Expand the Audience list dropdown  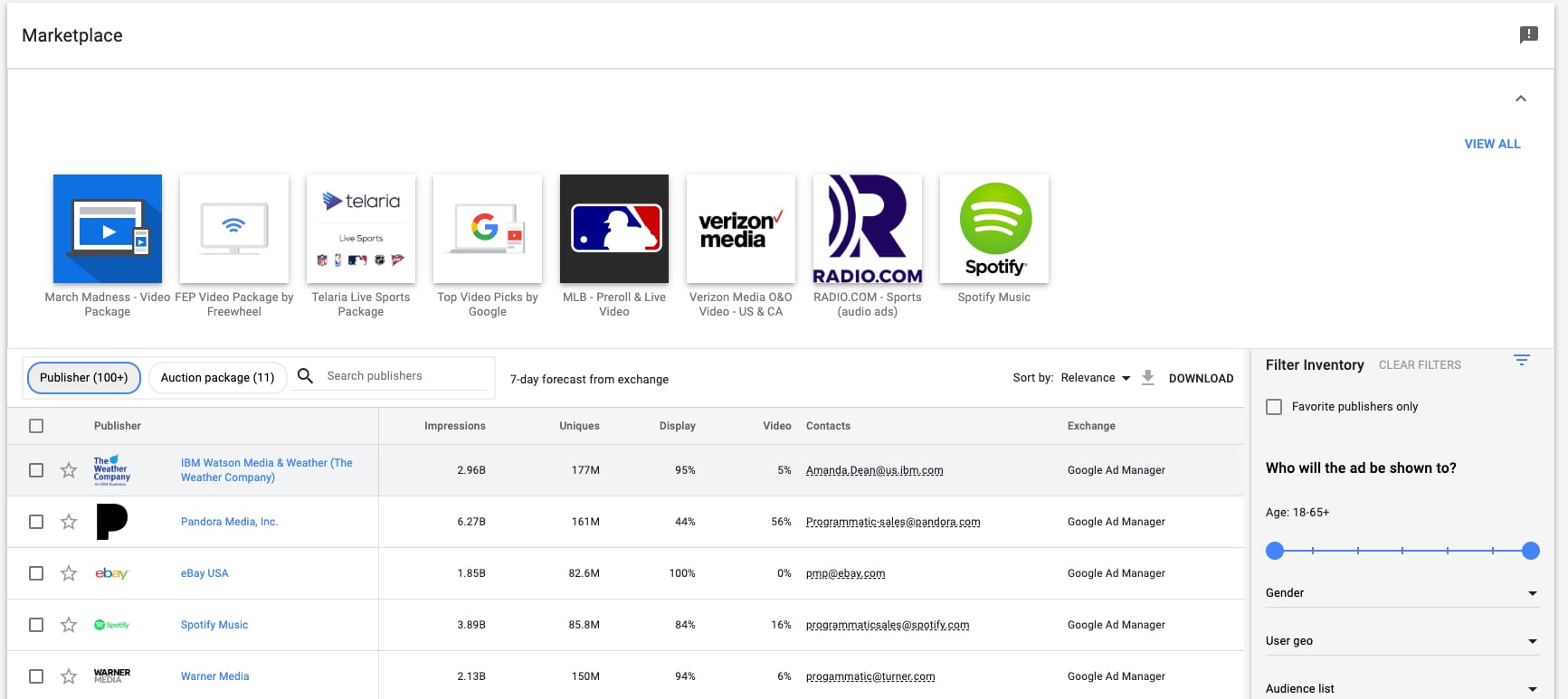tap(1402, 689)
